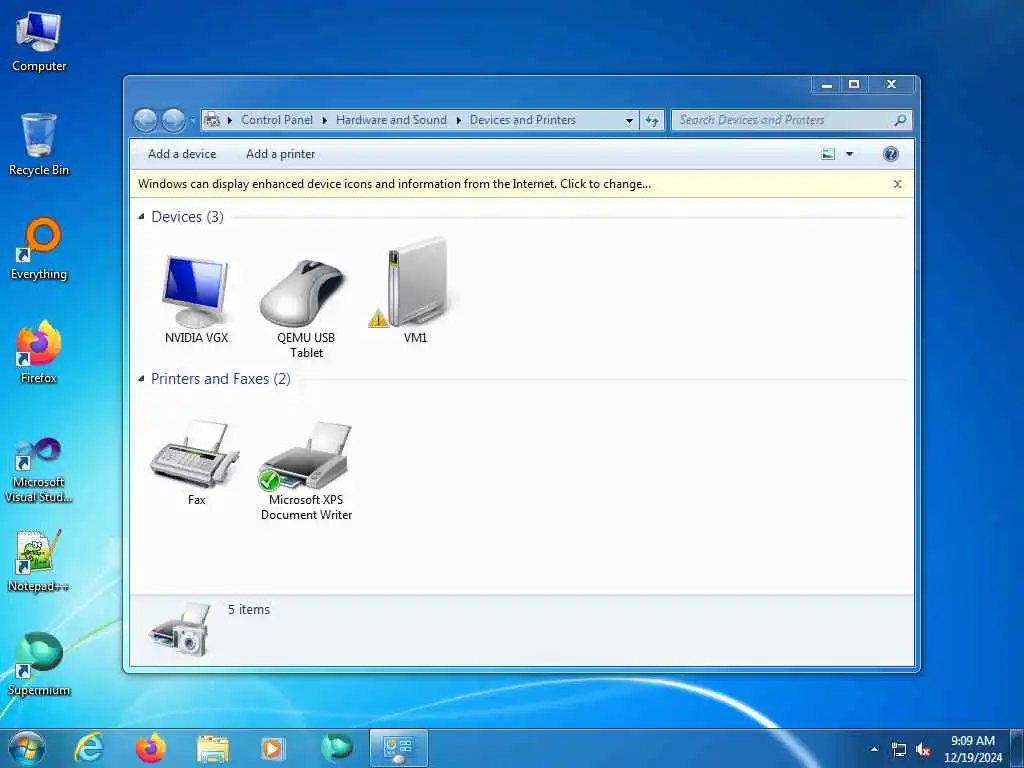
Task: Minimize the Devices and Printers window
Action: pyautogui.click(x=827, y=85)
